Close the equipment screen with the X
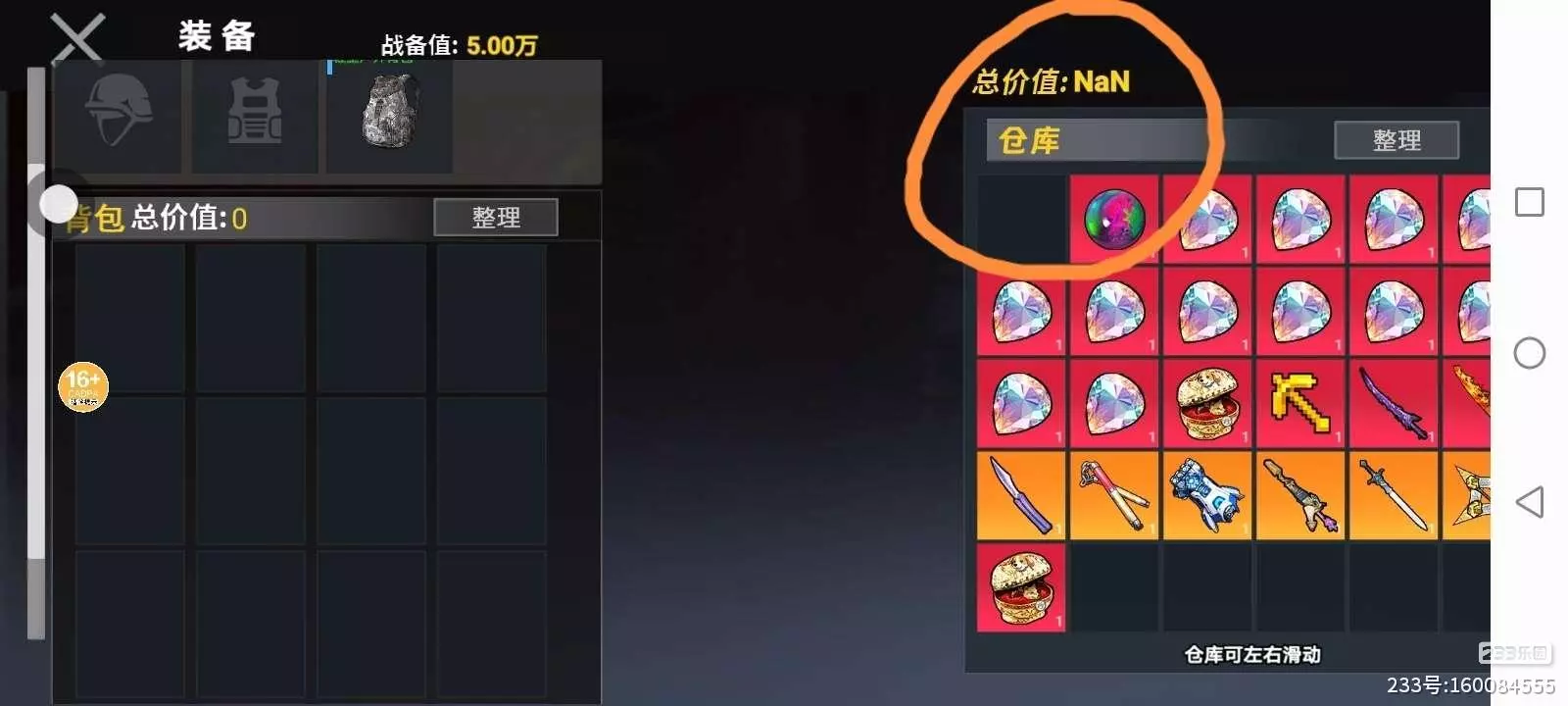Image resolution: width=1568 pixels, height=706 pixels. (x=77, y=39)
